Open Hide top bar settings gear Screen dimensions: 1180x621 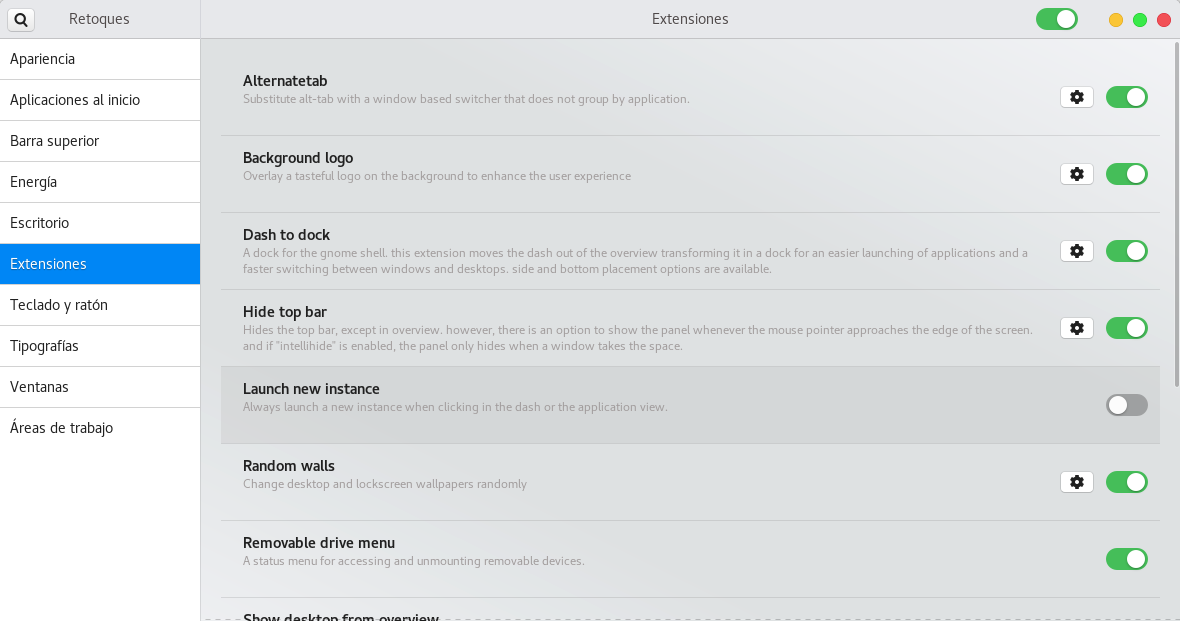coord(1076,328)
